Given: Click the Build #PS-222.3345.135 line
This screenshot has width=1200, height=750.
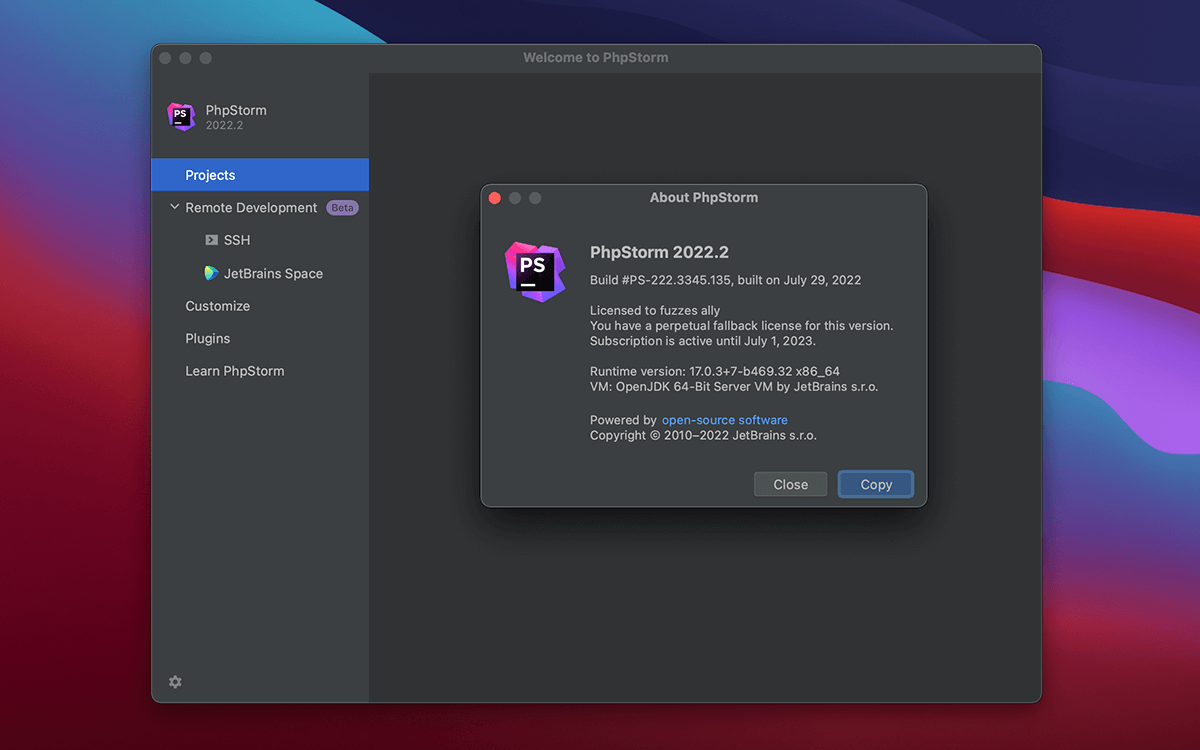Looking at the screenshot, I should [725, 280].
